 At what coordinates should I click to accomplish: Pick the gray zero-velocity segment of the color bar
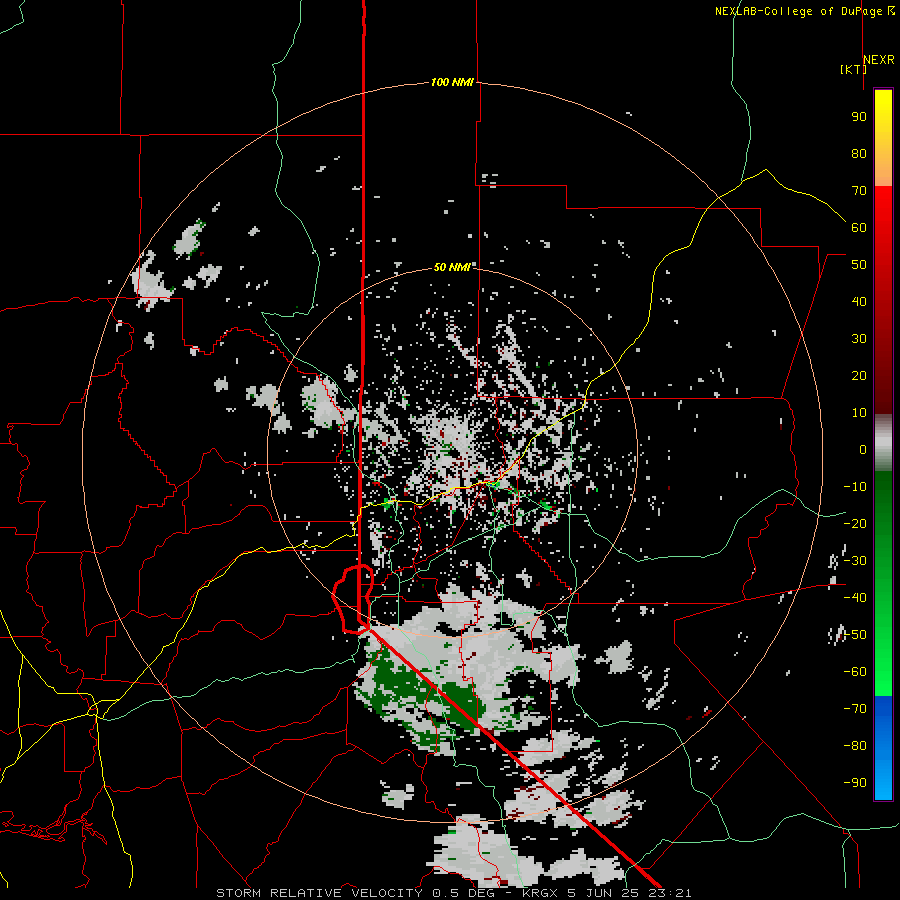883,443
